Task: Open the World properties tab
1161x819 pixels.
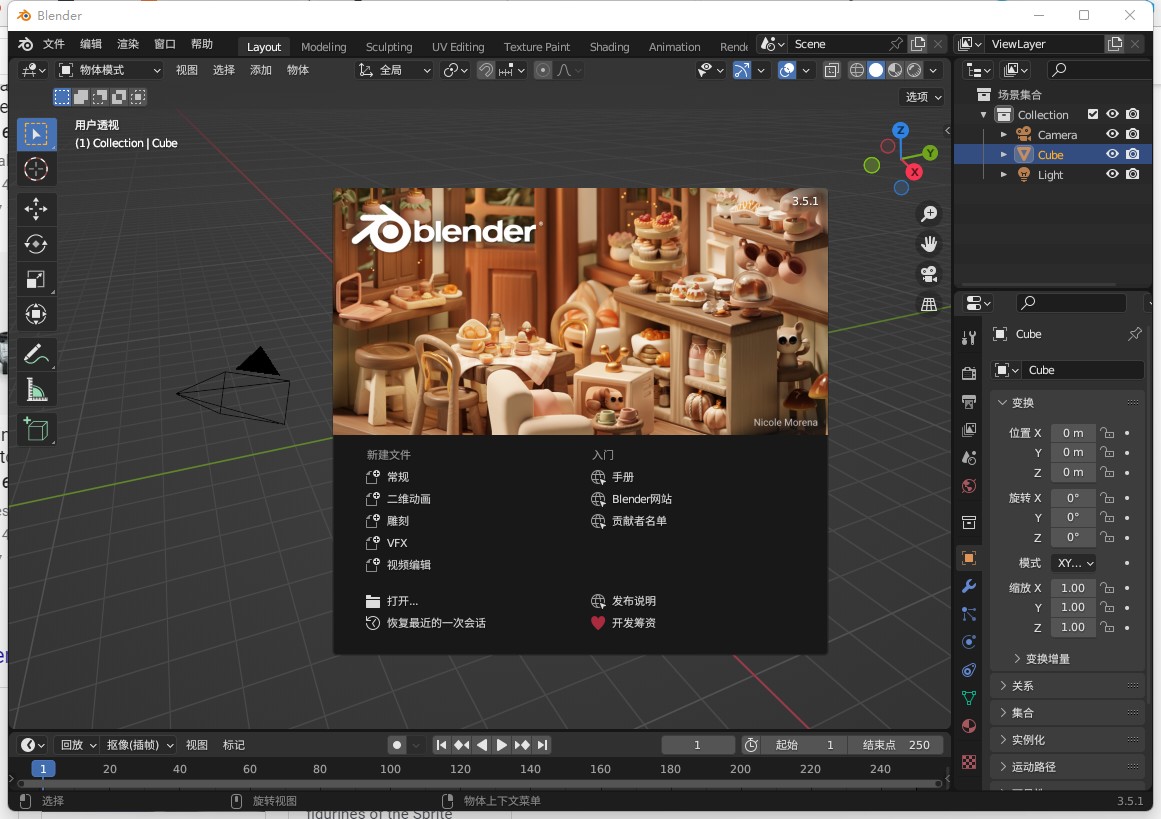Action: [968, 486]
